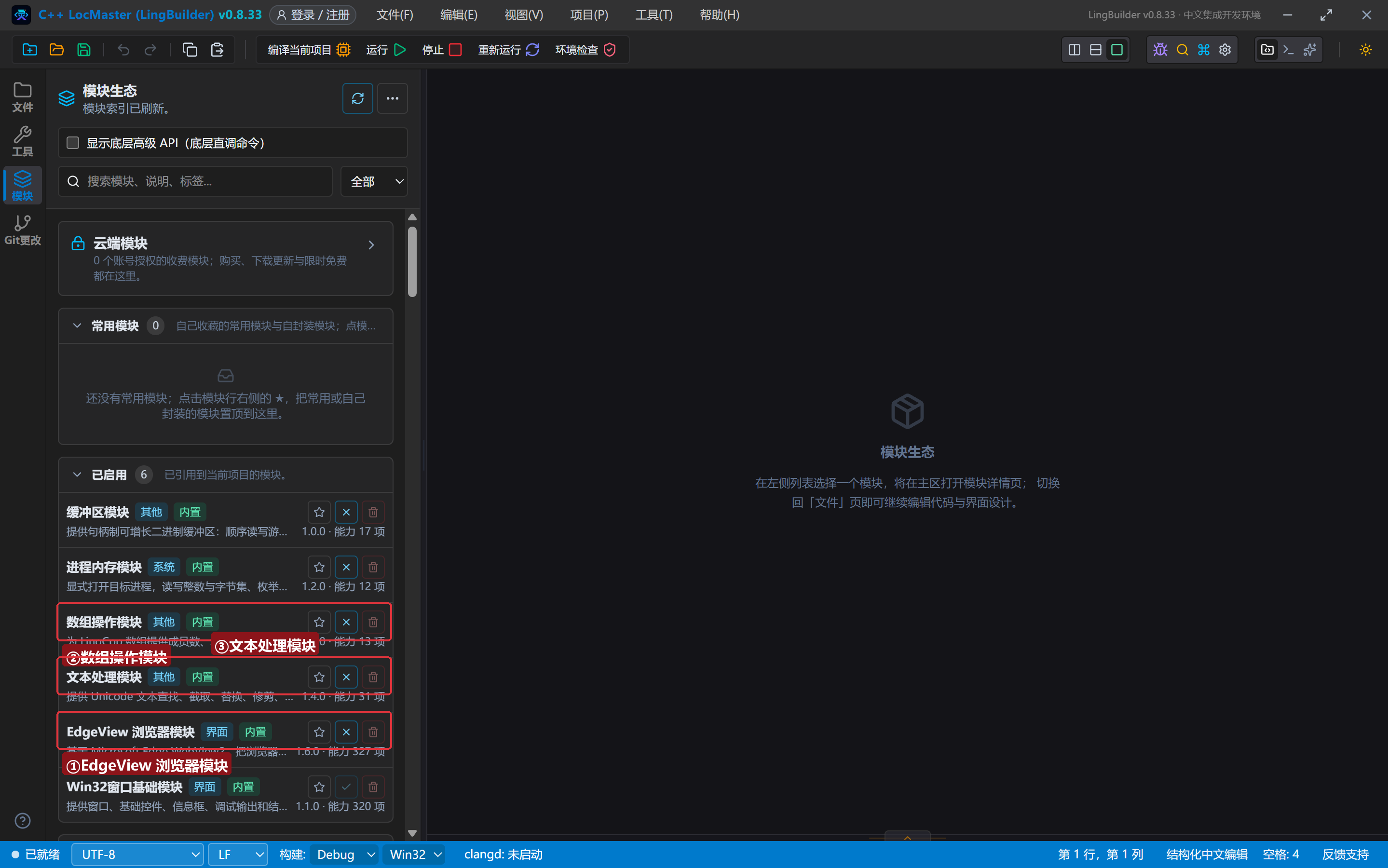Open the UTF-8 encoding dropdown
The height and width of the screenshot is (868, 1388).
138,854
